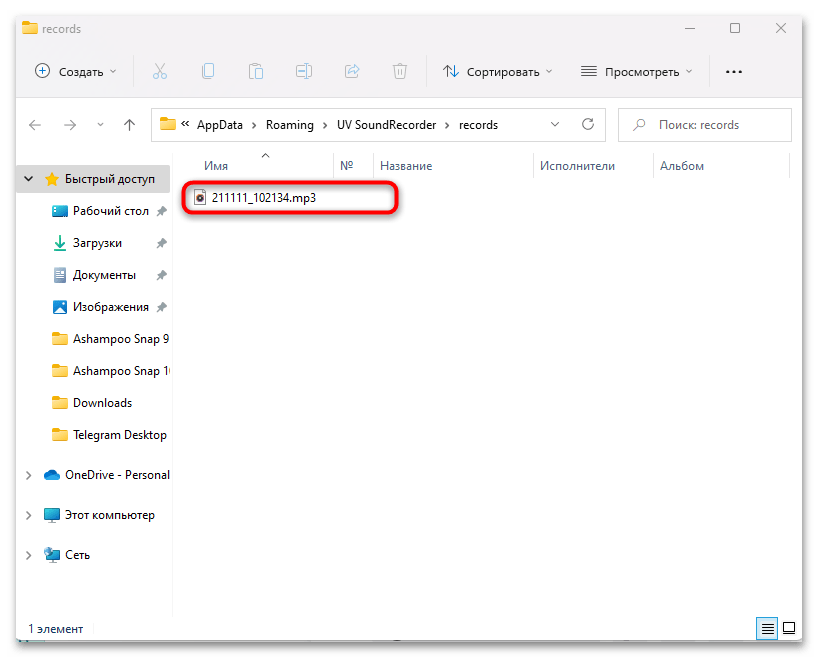
Task: Click the Delete trash bin icon
Action: click(400, 71)
